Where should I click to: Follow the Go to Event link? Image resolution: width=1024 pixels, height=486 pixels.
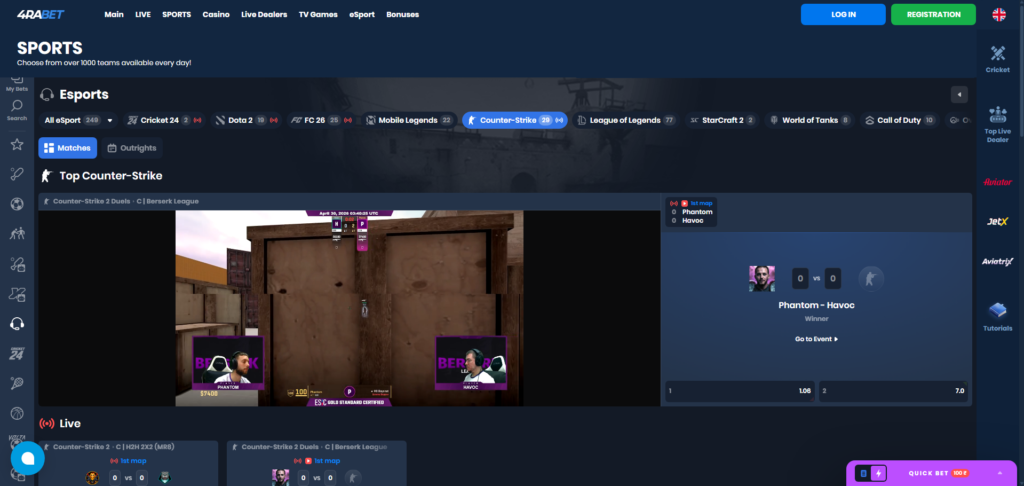tap(816, 339)
